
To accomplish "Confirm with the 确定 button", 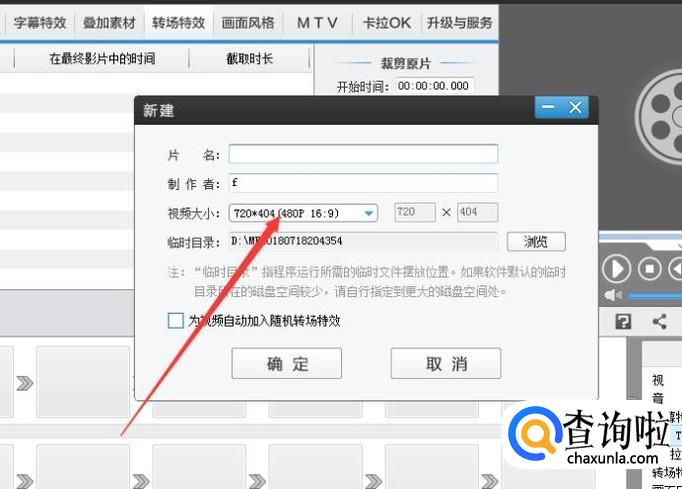I will tap(287, 363).
